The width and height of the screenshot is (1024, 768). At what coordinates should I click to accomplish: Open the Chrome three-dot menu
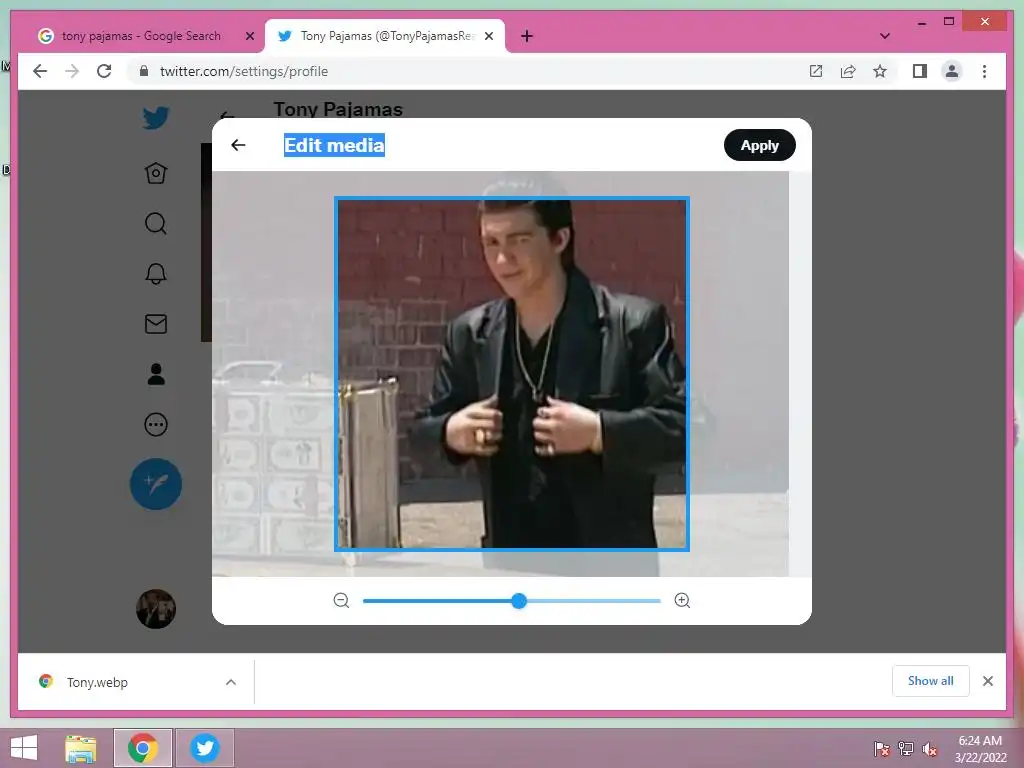(x=984, y=71)
